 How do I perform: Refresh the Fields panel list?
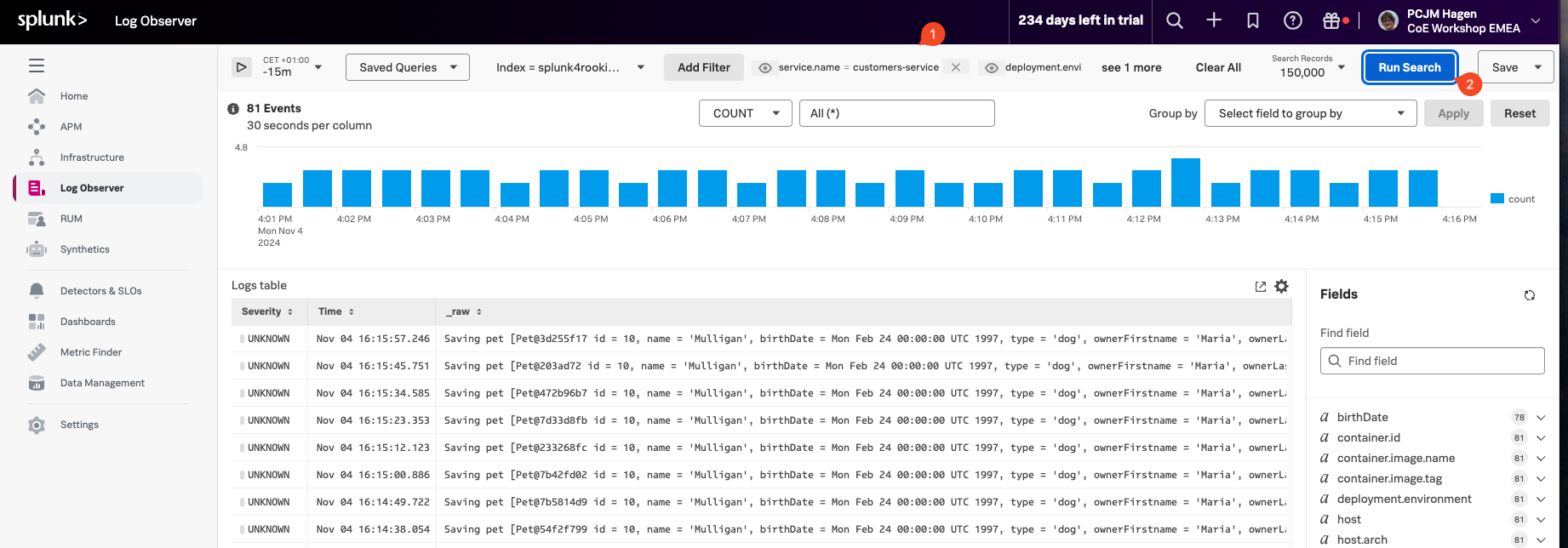click(x=1530, y=295)
